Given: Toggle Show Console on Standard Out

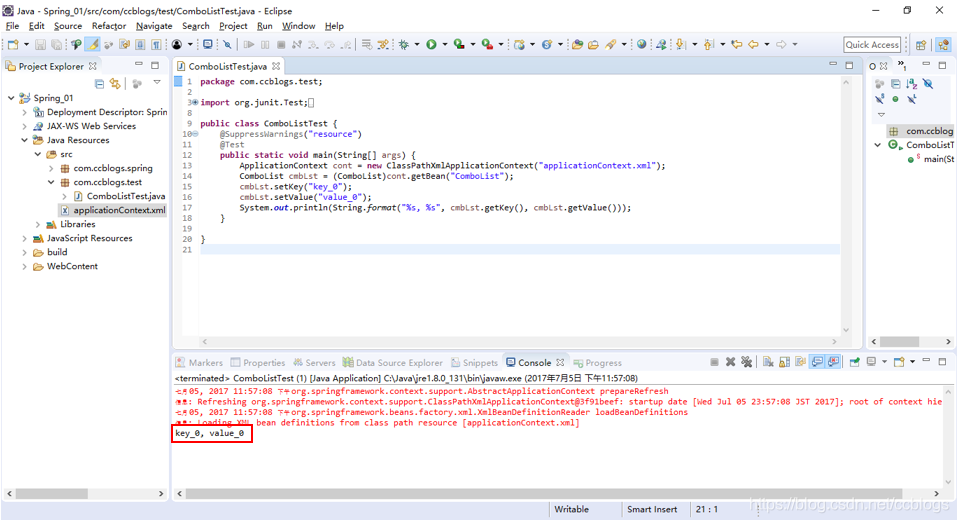Looking at the screenshot, I should (817, 362).
